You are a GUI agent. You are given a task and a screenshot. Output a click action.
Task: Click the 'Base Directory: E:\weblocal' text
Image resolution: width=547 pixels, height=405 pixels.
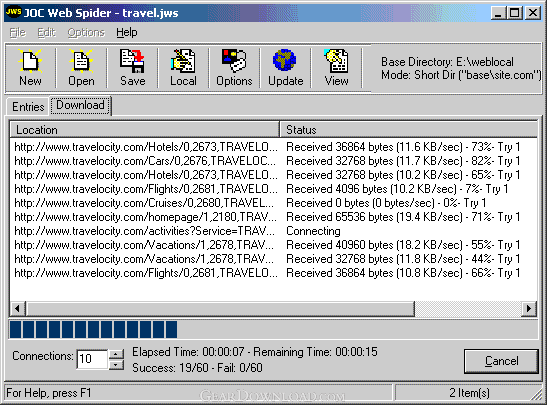pos(447,62)
